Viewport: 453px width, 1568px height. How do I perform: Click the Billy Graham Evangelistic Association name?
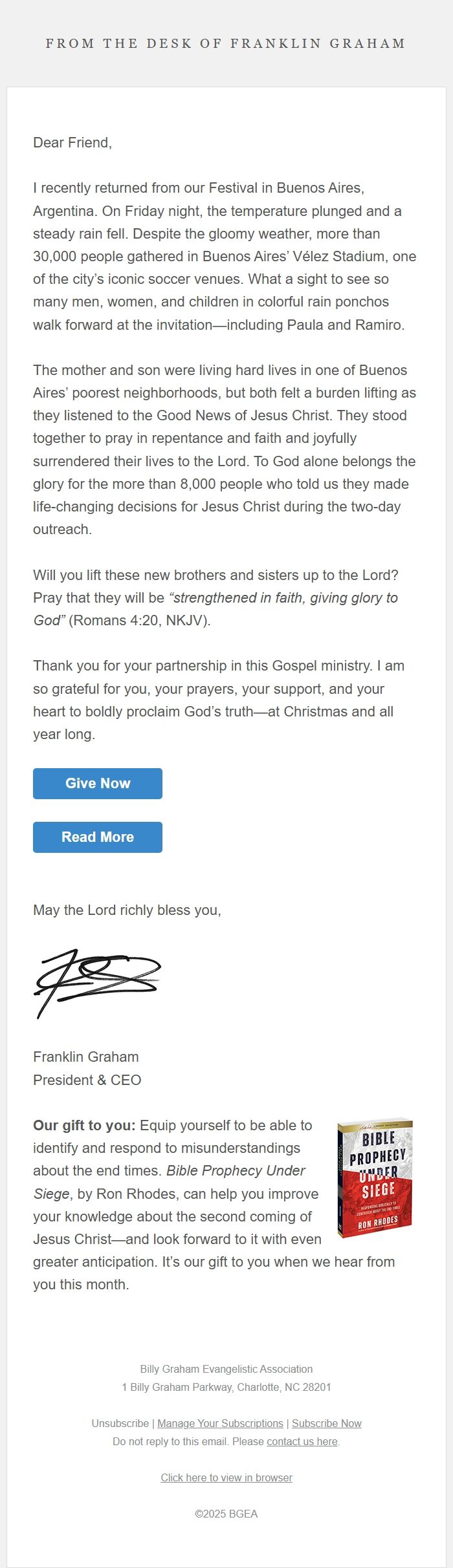(x=226, y=1369)
